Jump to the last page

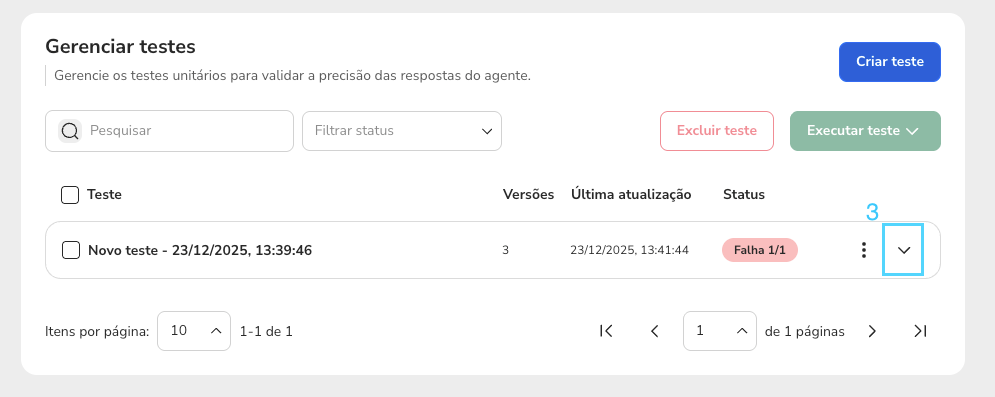coord(920,330)
